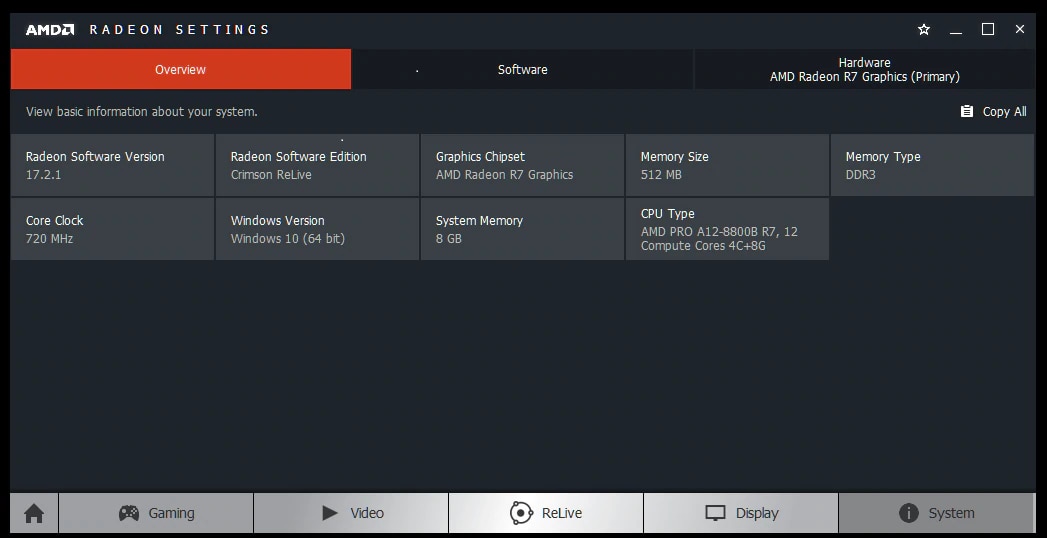Click View basic information description text
This screenshot has width=1047, height=538.
pos(142,111)
